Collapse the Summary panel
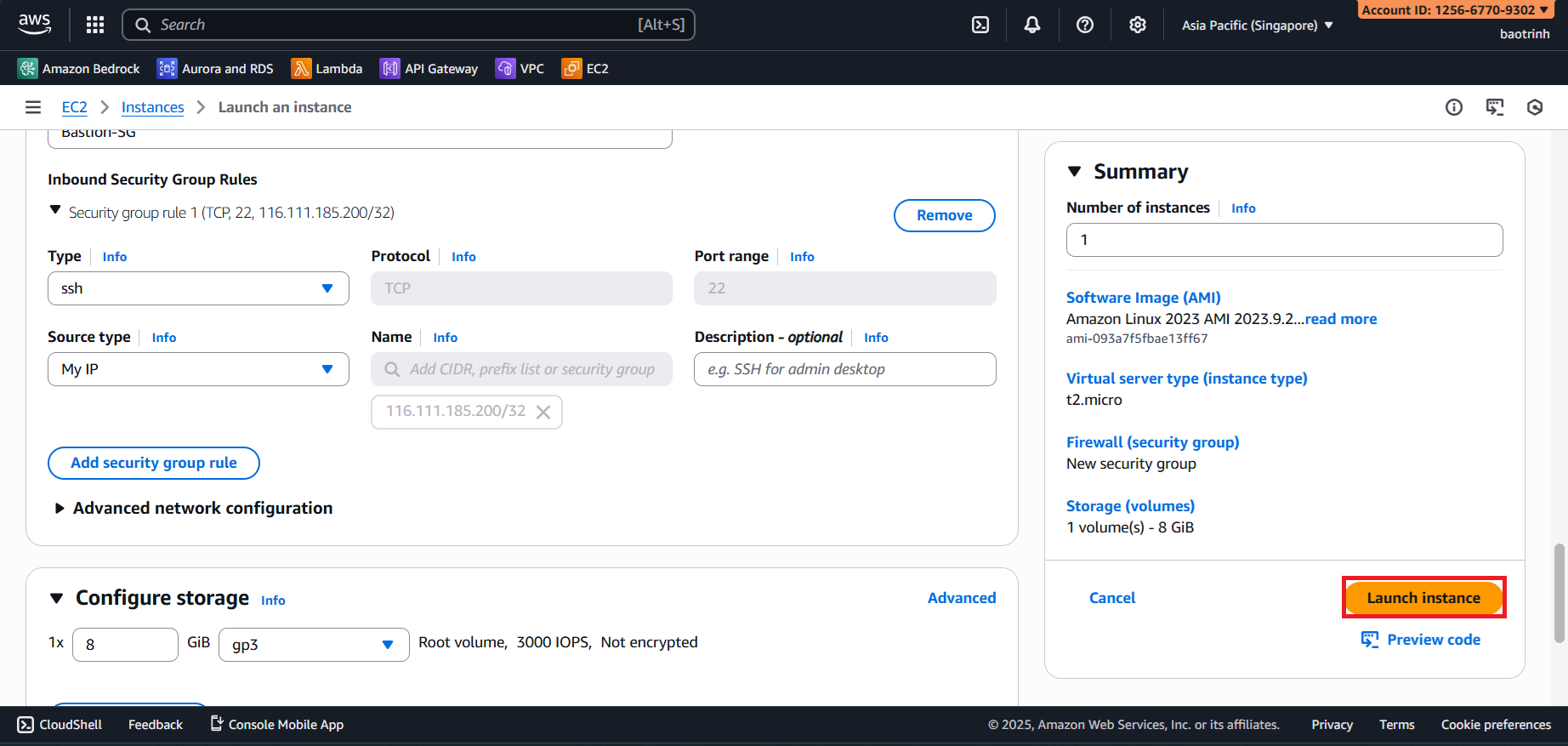This screenshot has height=746, width=1568. point(1075,172)
